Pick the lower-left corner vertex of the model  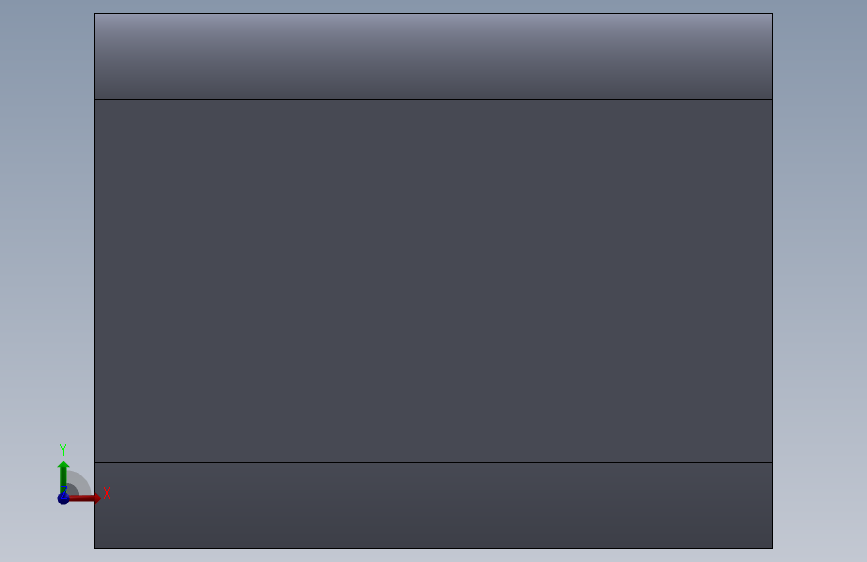pyautogui.click(x=95, y=548)
